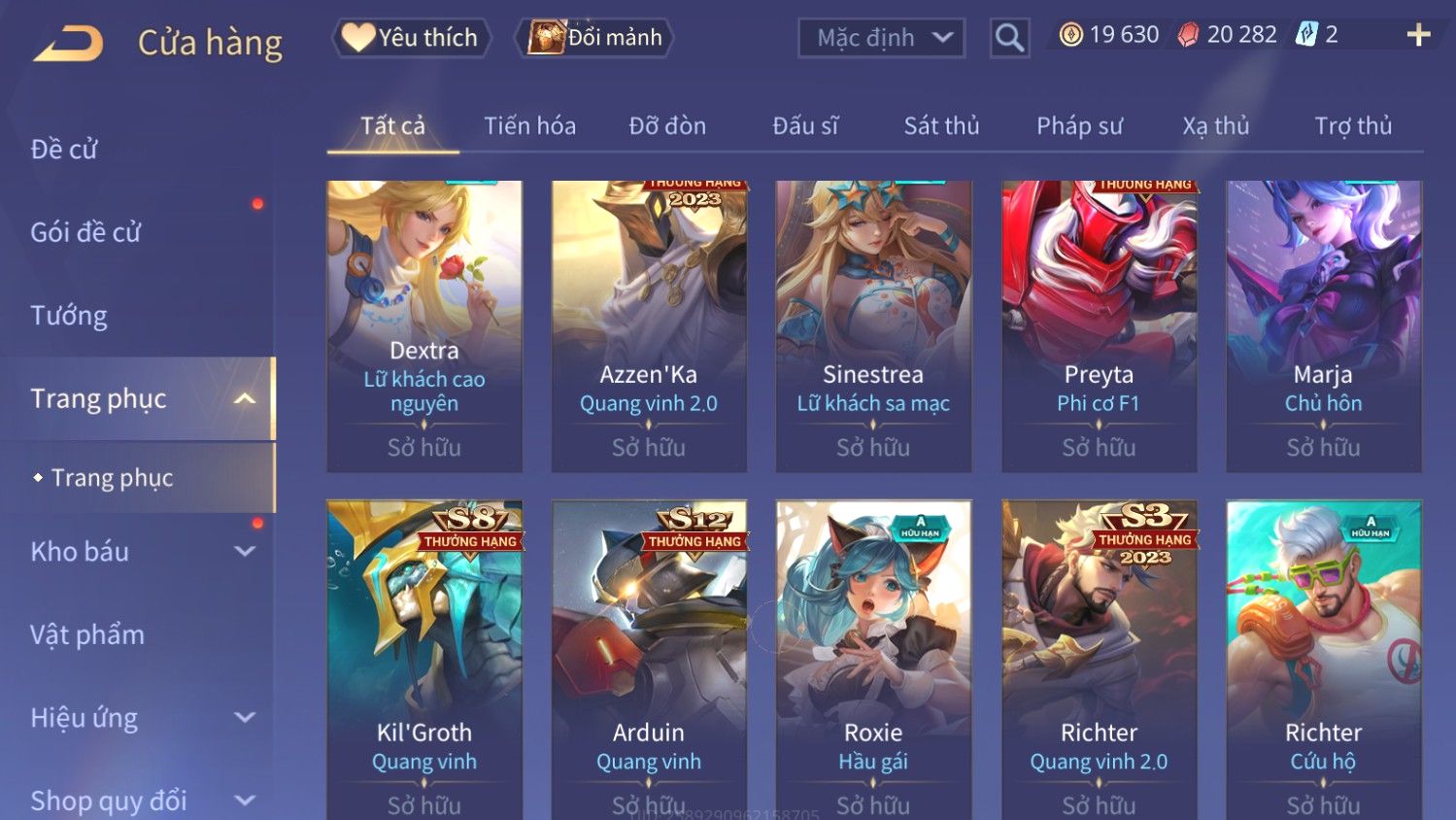The image size is (1456, 820).
Task: Select the Marja Chủ hôn skin card
Action: click(1323, 326)
